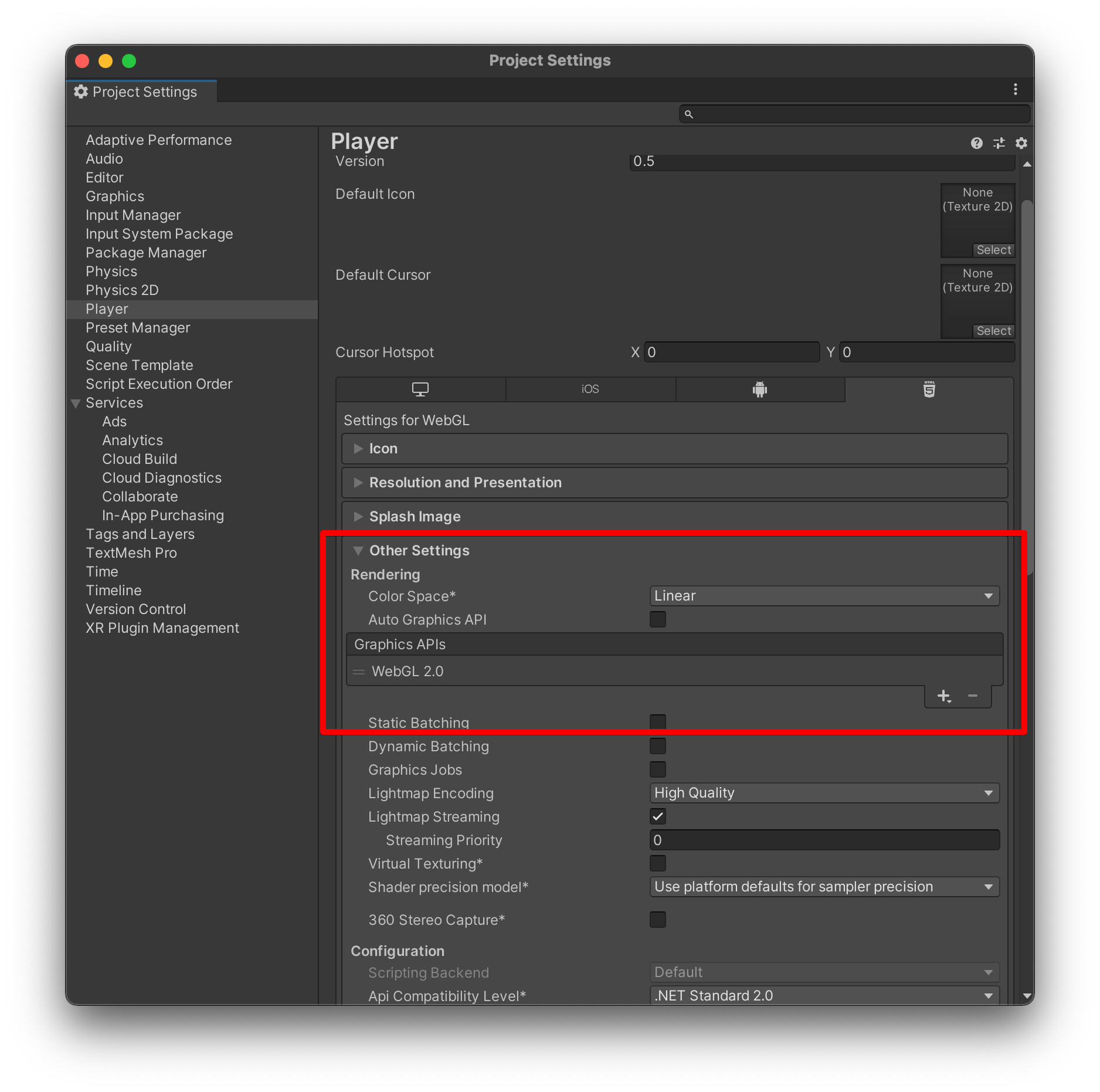Open the Quality settings category
Viewport: 1100px width, 1092px height.
pyautogui.click(x=108, y=347)
